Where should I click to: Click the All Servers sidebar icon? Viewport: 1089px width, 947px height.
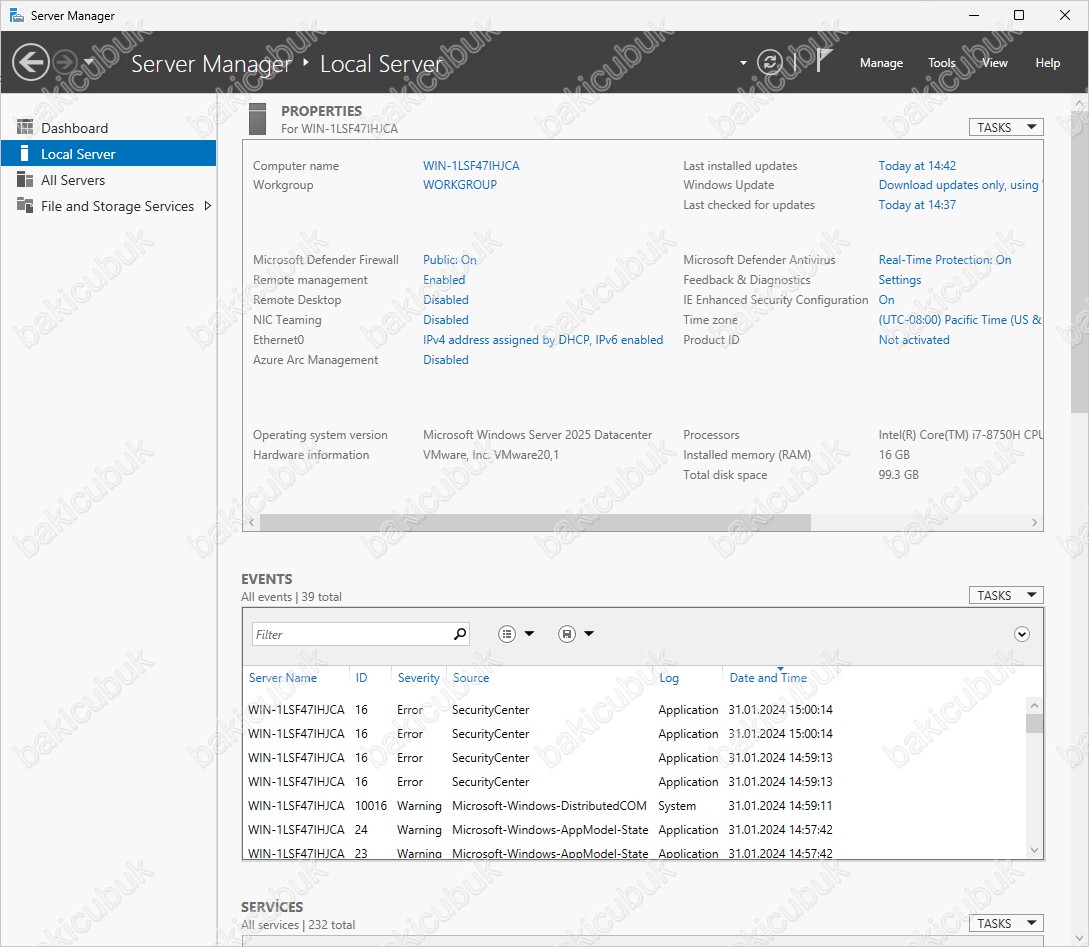coord(25,179)
